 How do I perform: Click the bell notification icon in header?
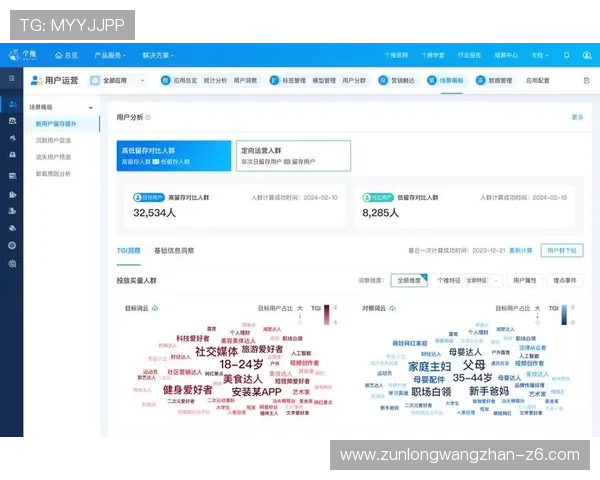pyautogui.click(x=584, y=55)
